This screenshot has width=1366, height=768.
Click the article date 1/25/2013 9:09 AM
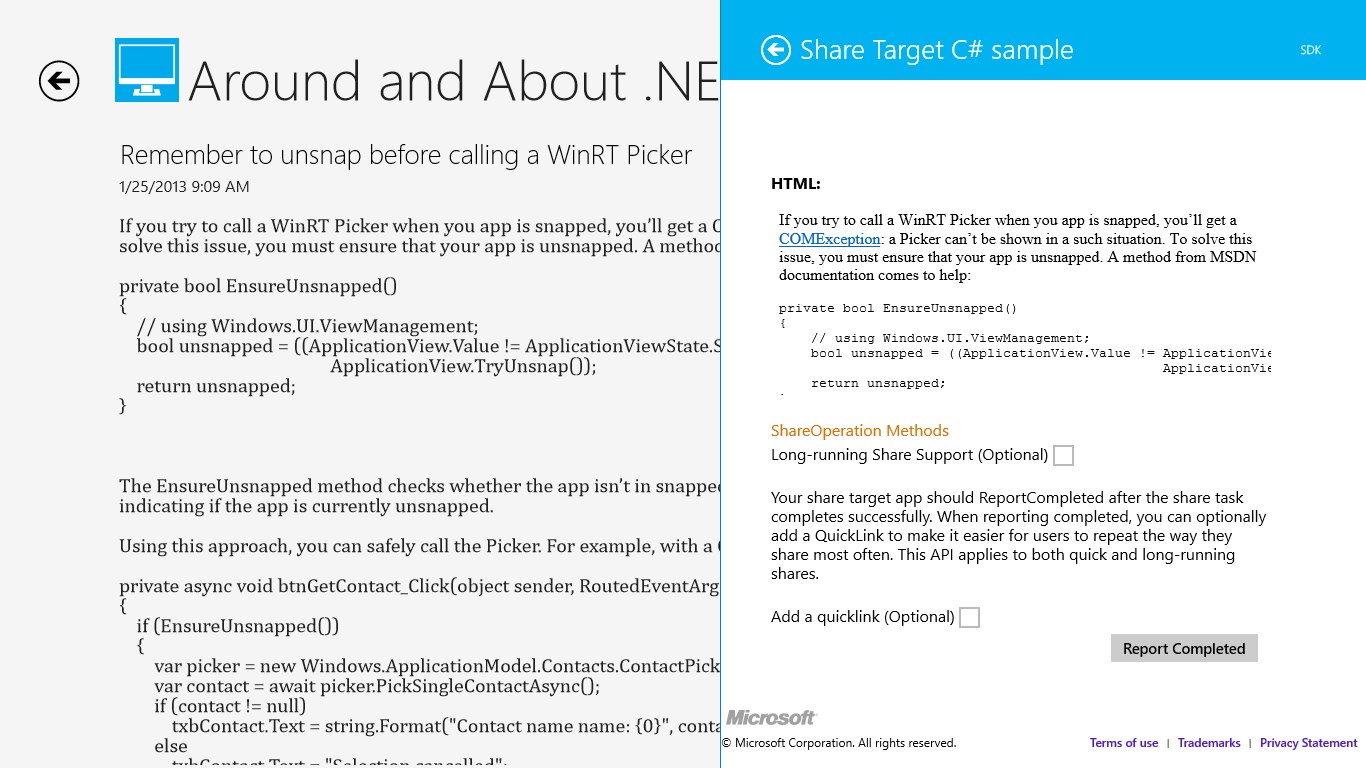pos(184,187)
